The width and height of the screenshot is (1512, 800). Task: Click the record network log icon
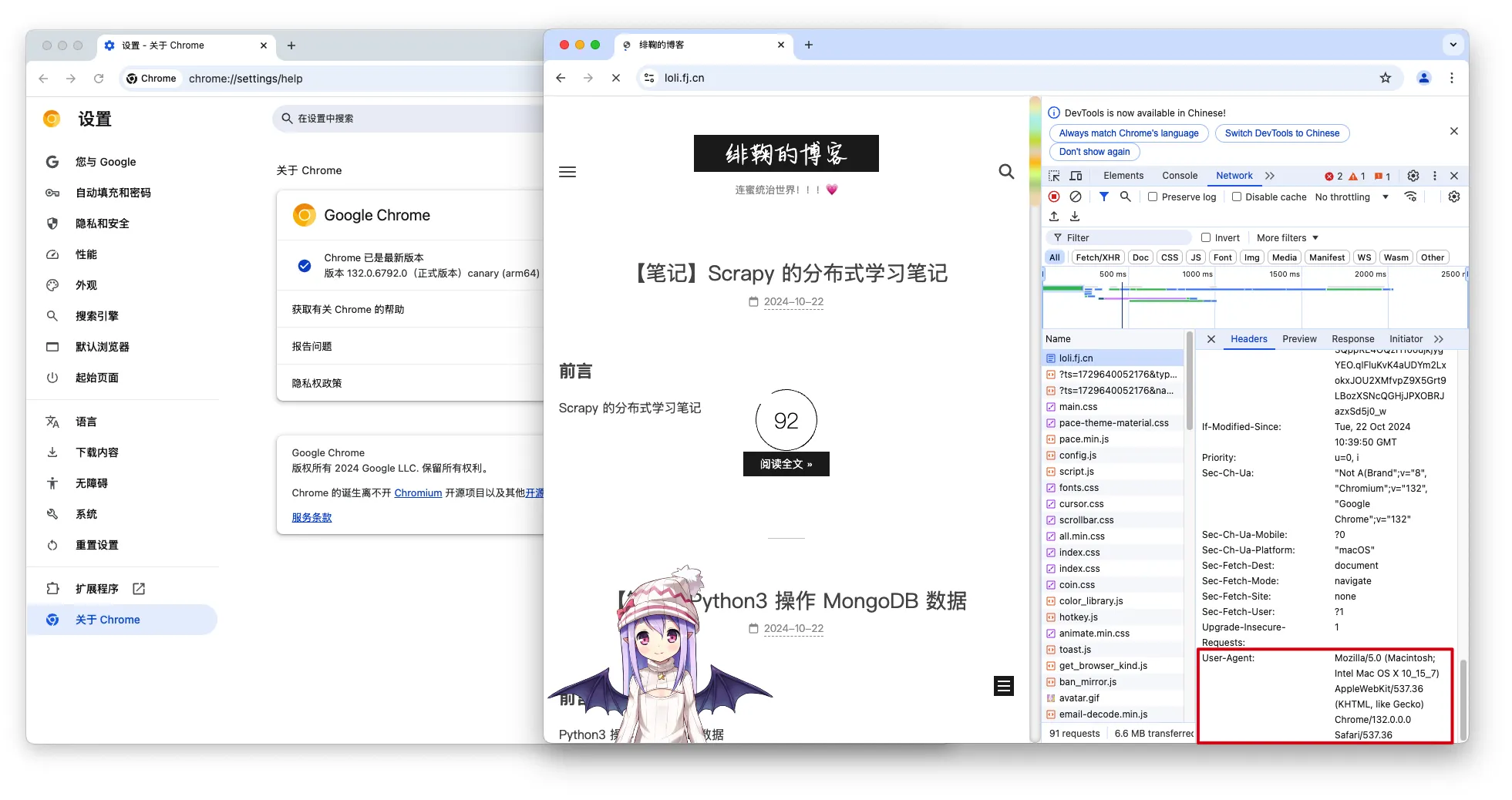click(x=1054, y=197)
